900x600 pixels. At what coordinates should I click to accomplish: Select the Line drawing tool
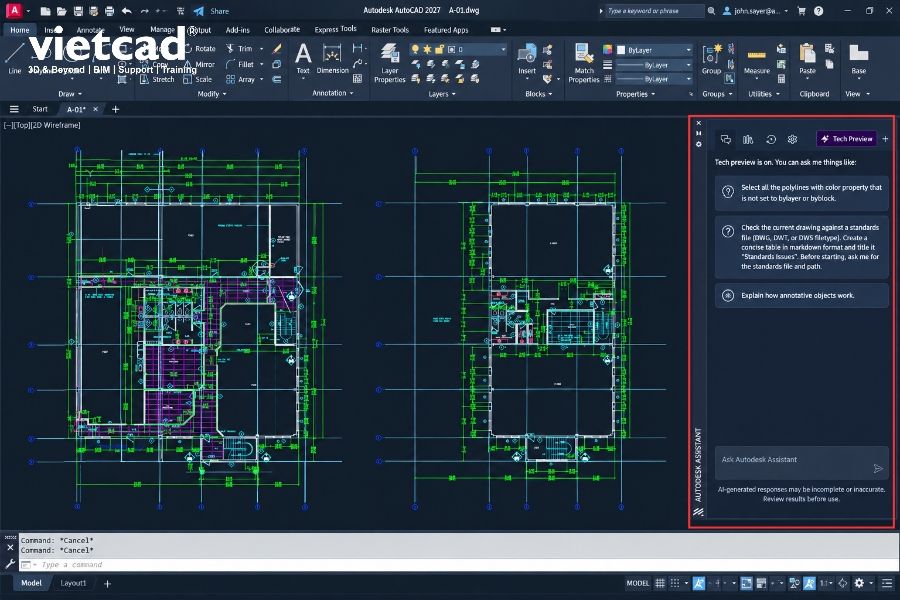click(14, 59)
